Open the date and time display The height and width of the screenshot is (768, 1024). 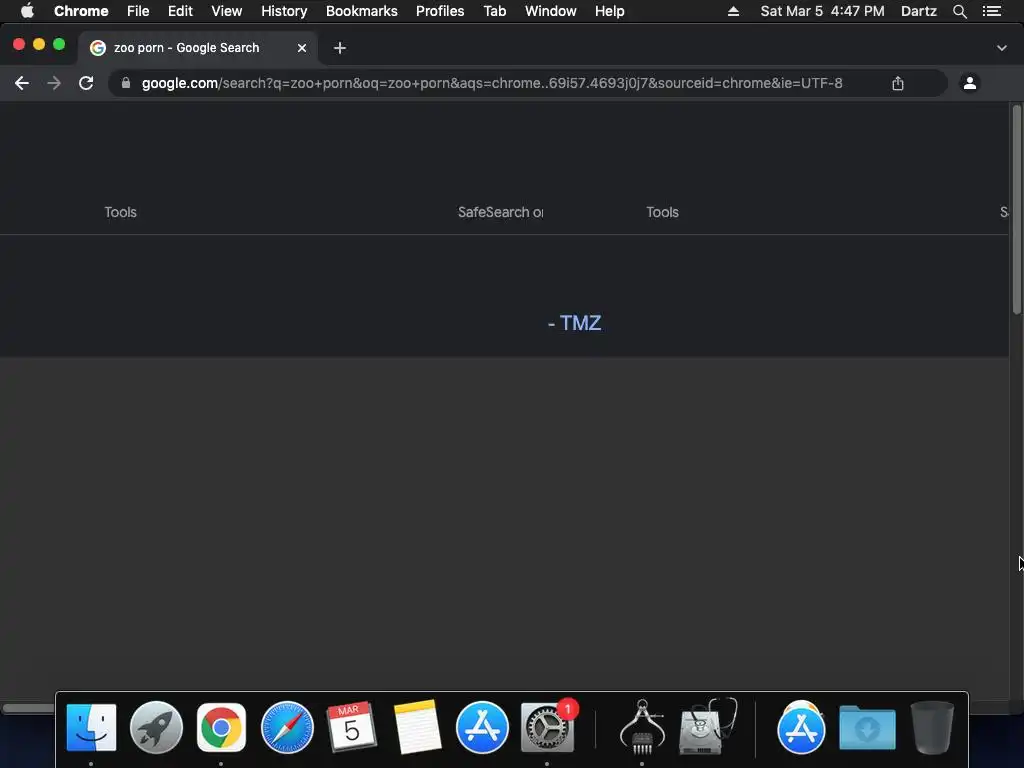pos(822,11)
